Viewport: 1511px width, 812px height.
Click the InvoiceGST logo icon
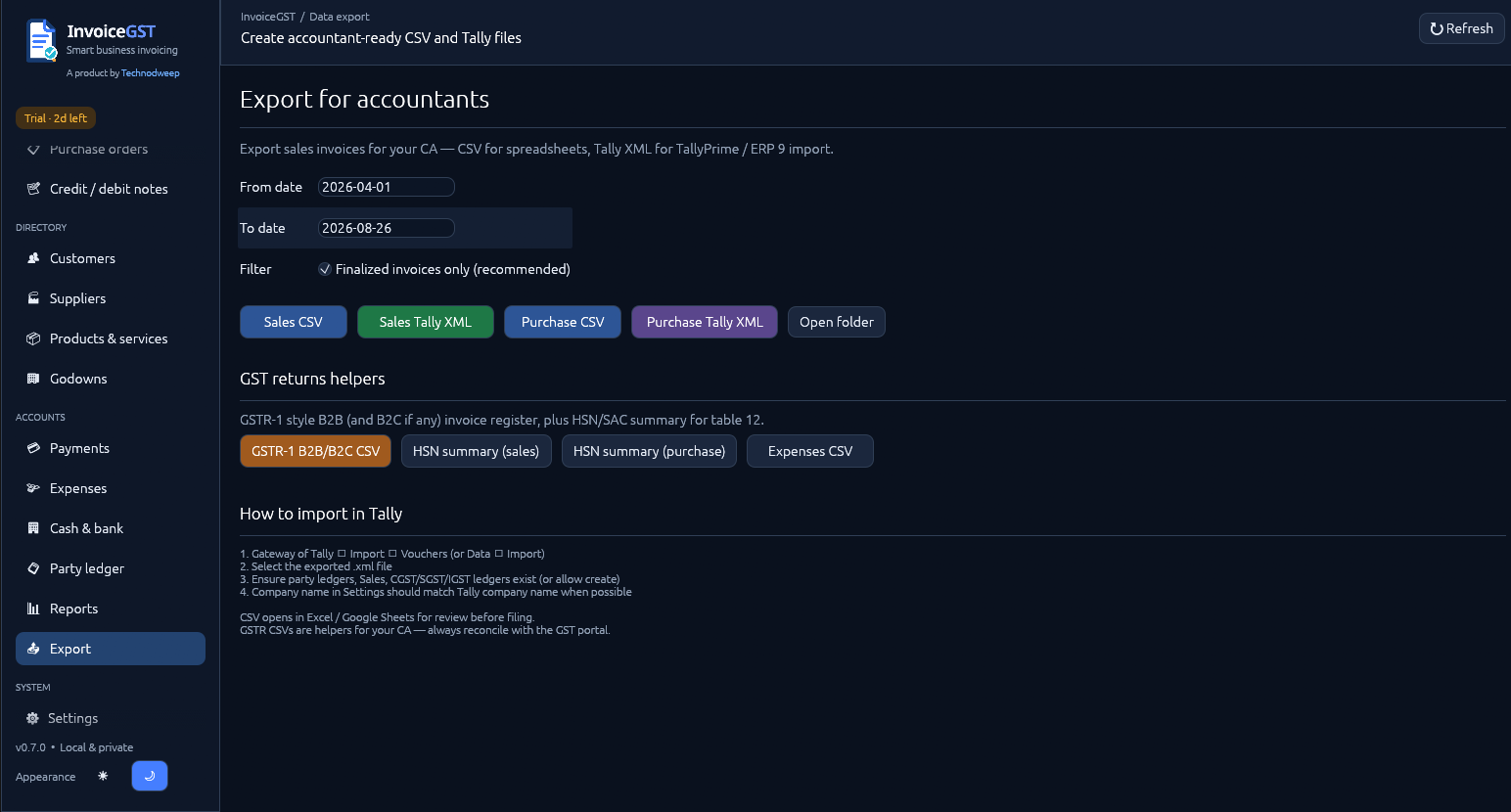[x=41, y=41]
